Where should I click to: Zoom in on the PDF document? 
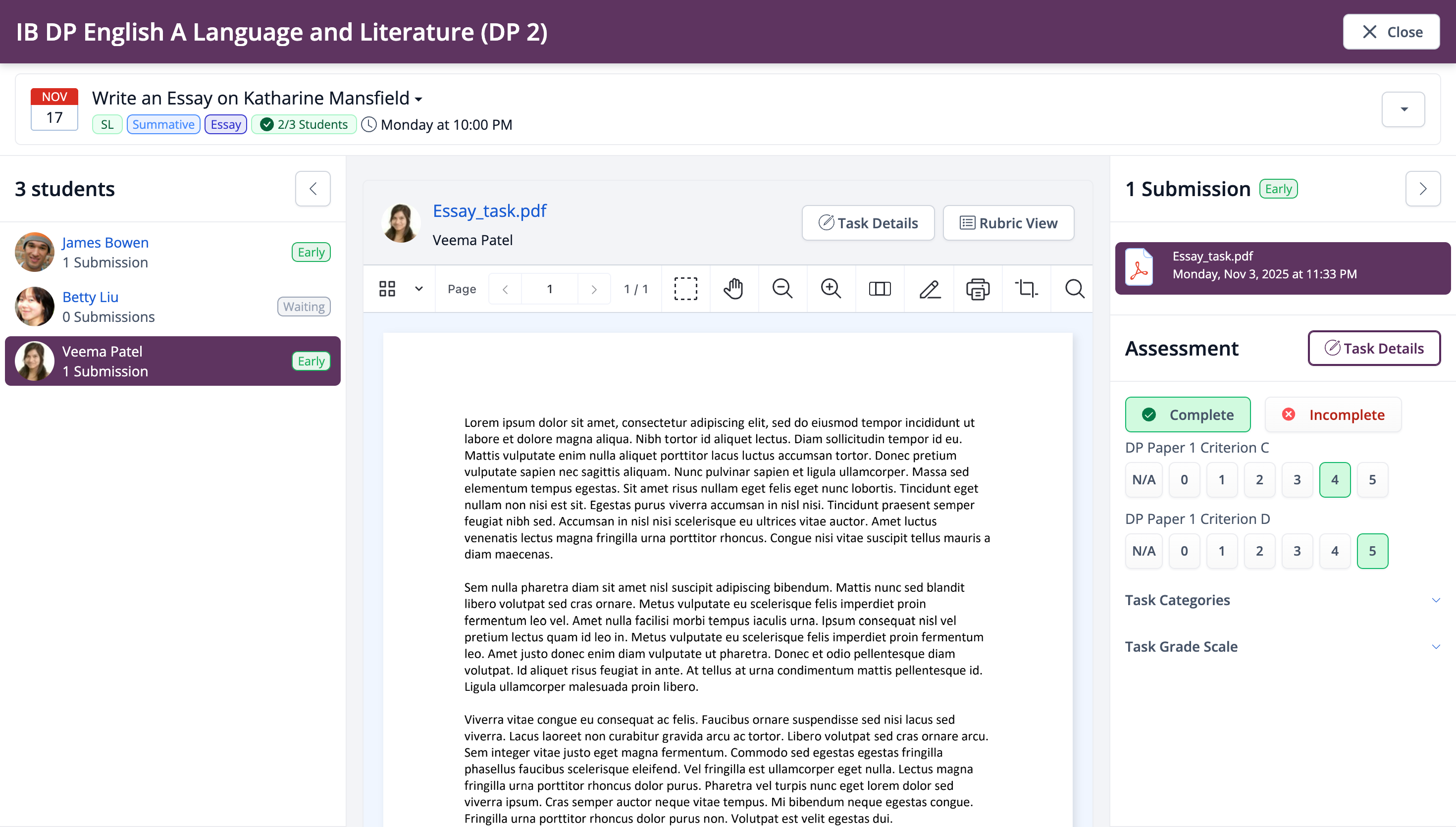click(831, 289)
